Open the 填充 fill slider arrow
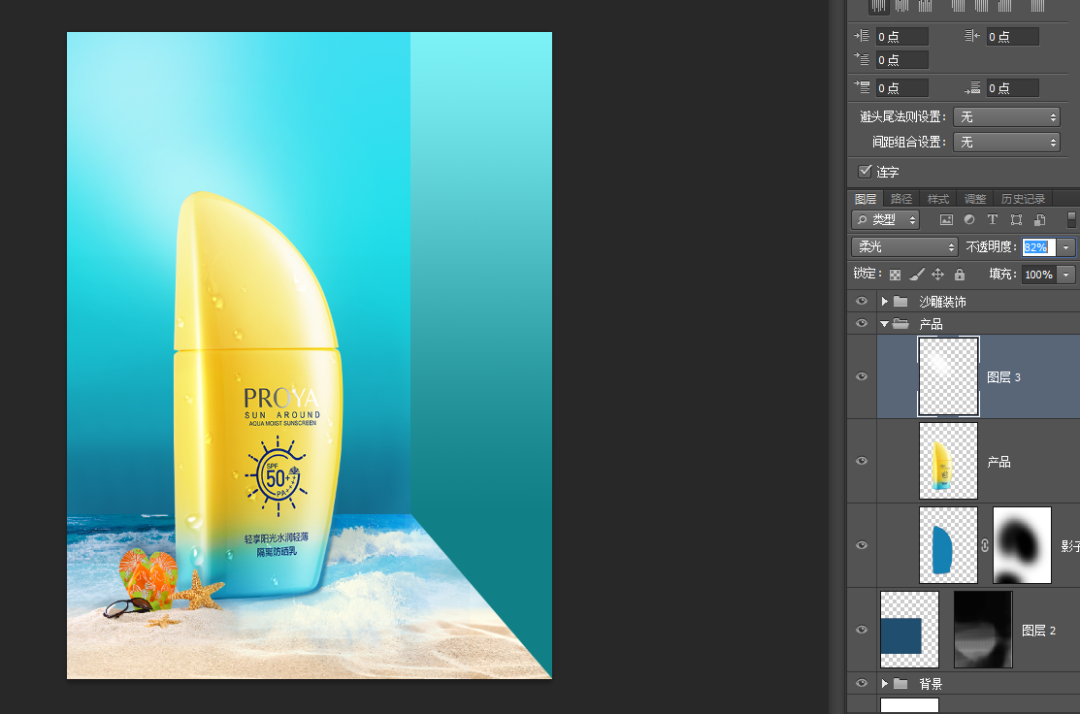The image size is (1080, 714). point(1066,275)
